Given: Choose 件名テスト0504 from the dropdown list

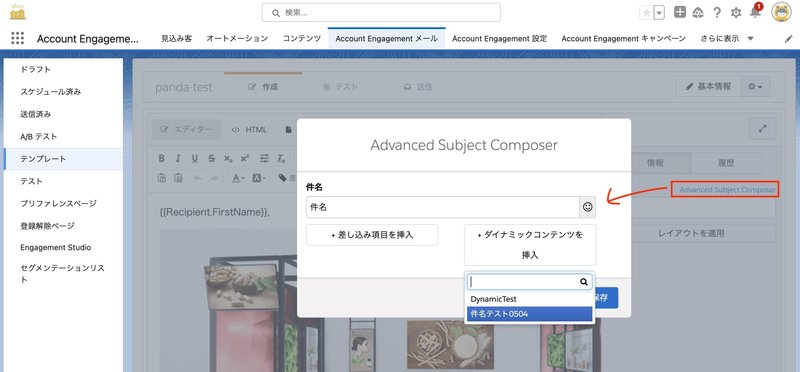Looking at the screenshot, I should tap(530, 314).
